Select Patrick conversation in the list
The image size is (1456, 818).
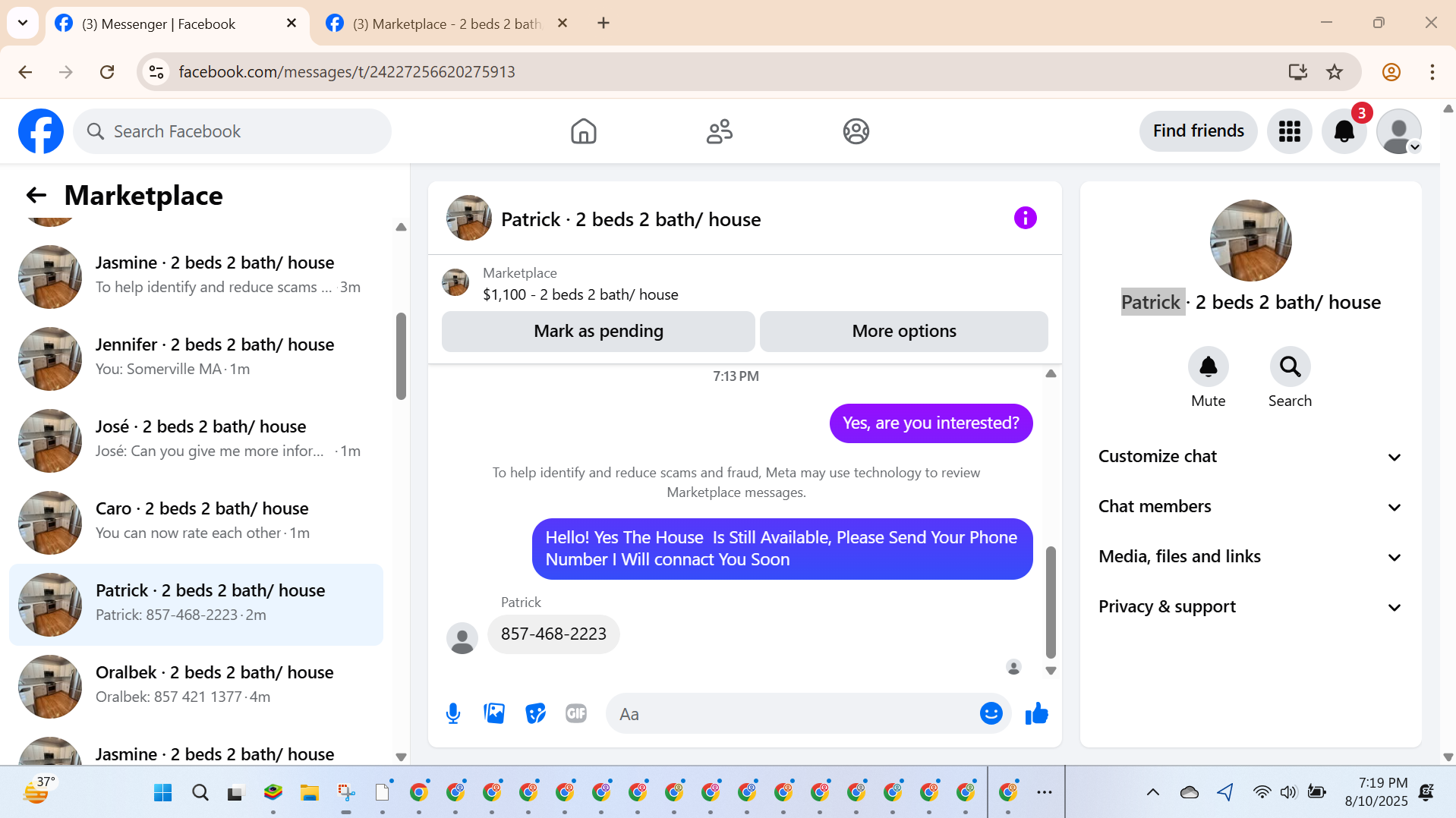coord(196,604)
